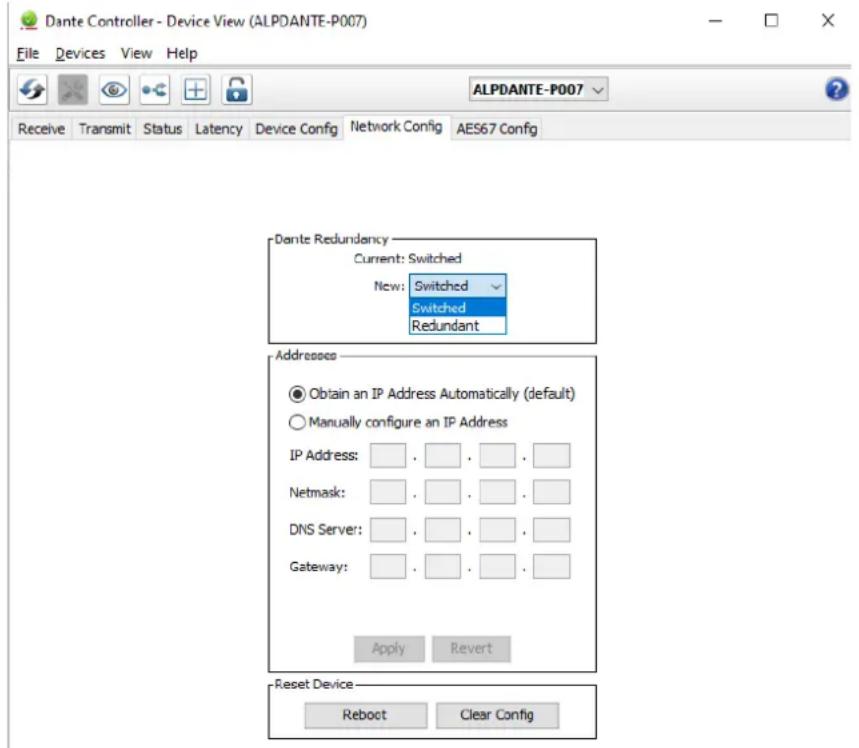Collapse the New redundancy mode combo box

coord(457,286)
